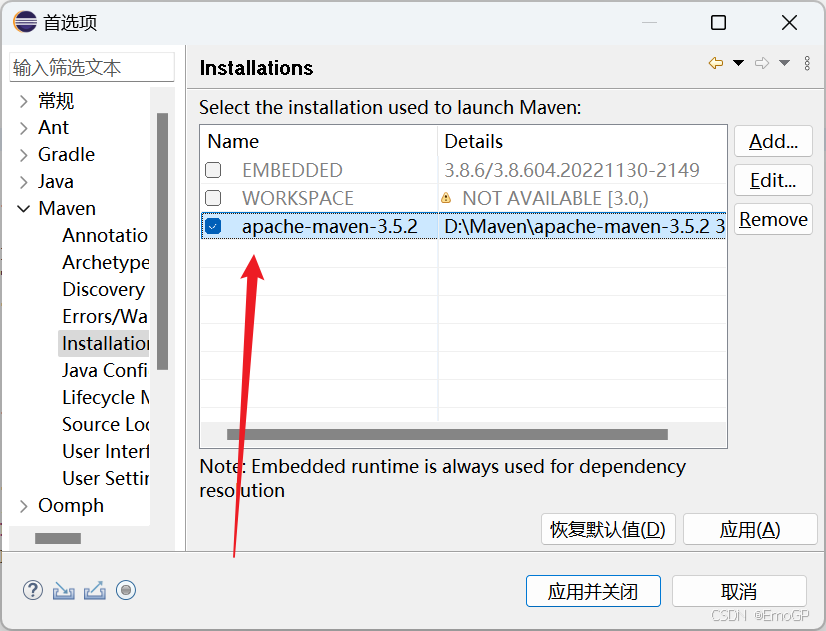Click the 应用(A) button
This screenshot has height=631, width=826.
point(750,529)
